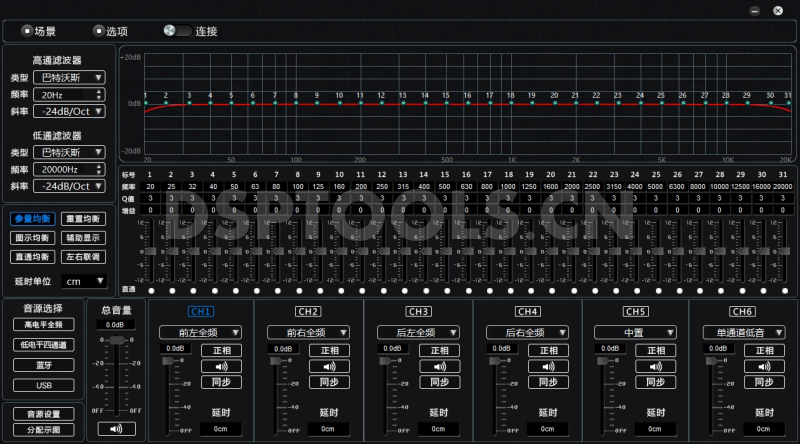Open 分配示图 diagram
Screen dimensions: 800x444
(x=43, y=430)
